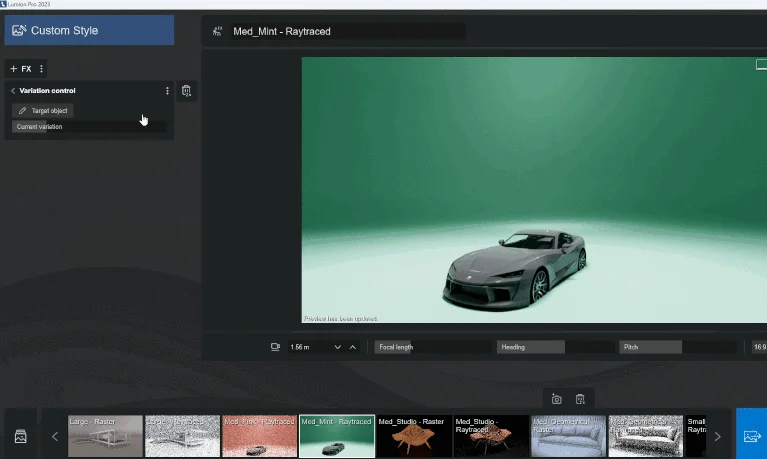Viewport: 767px width, 459px height.
Task: Open the FX stack options menu
Action: pos(41,69)
